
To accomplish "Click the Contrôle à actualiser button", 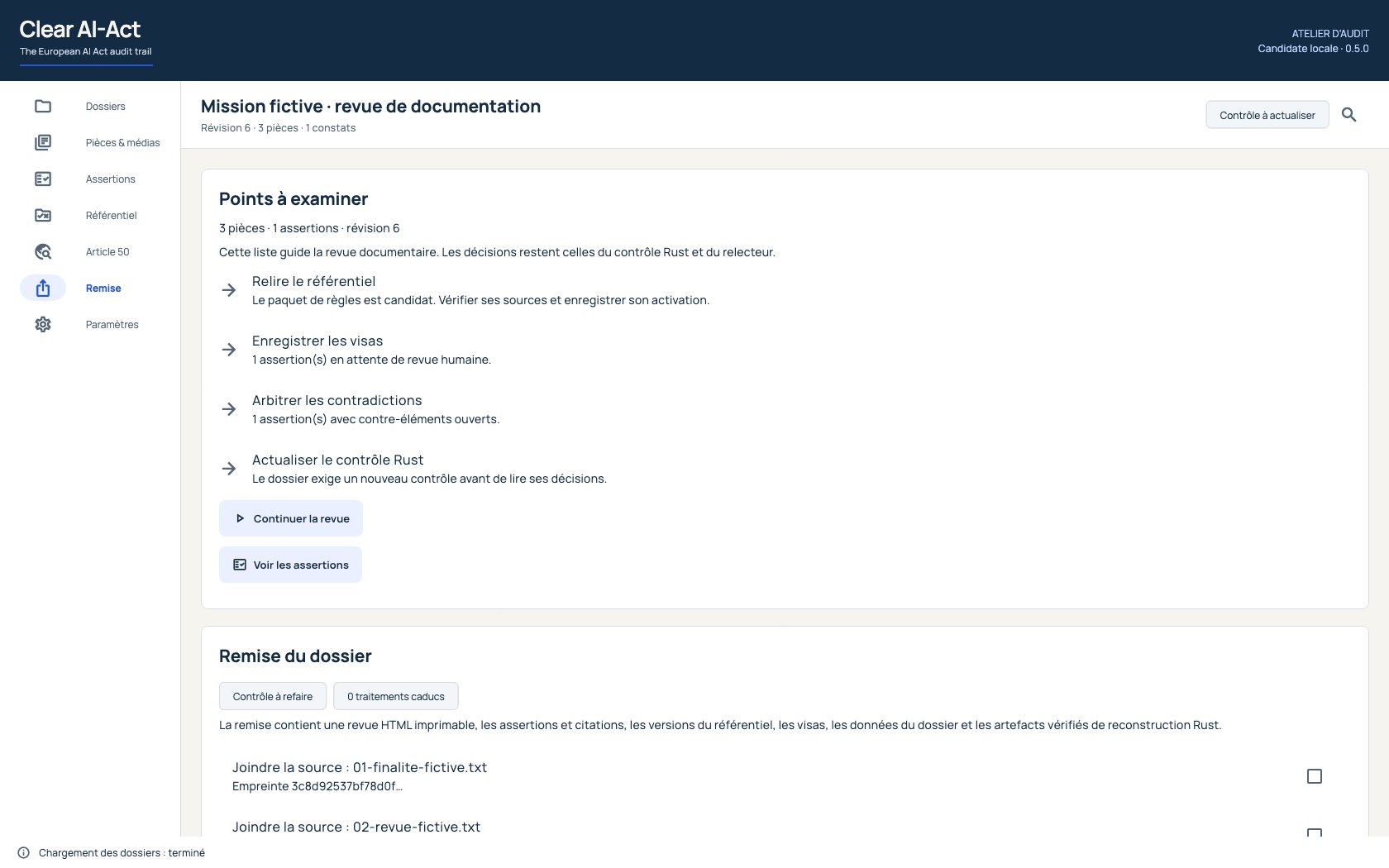I will click(x=1267, y=115).
